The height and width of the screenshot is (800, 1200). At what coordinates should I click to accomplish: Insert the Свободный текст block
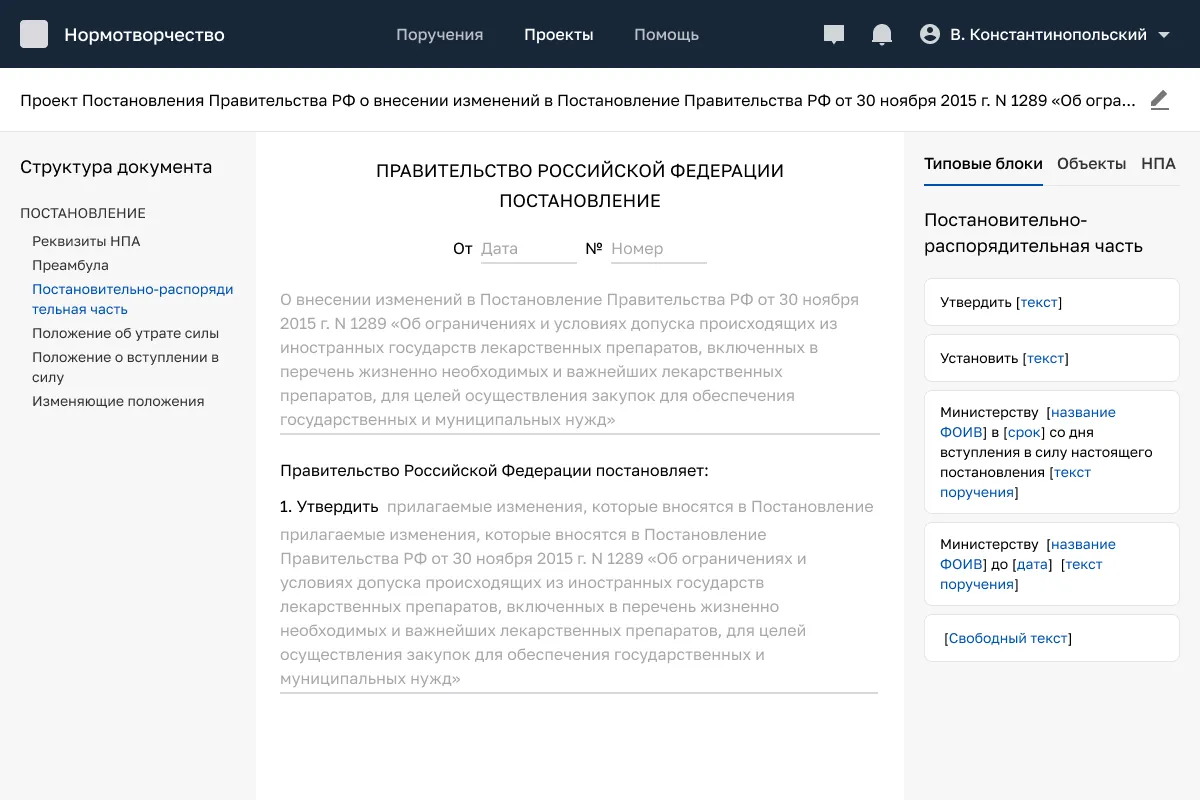[1052, 638]
